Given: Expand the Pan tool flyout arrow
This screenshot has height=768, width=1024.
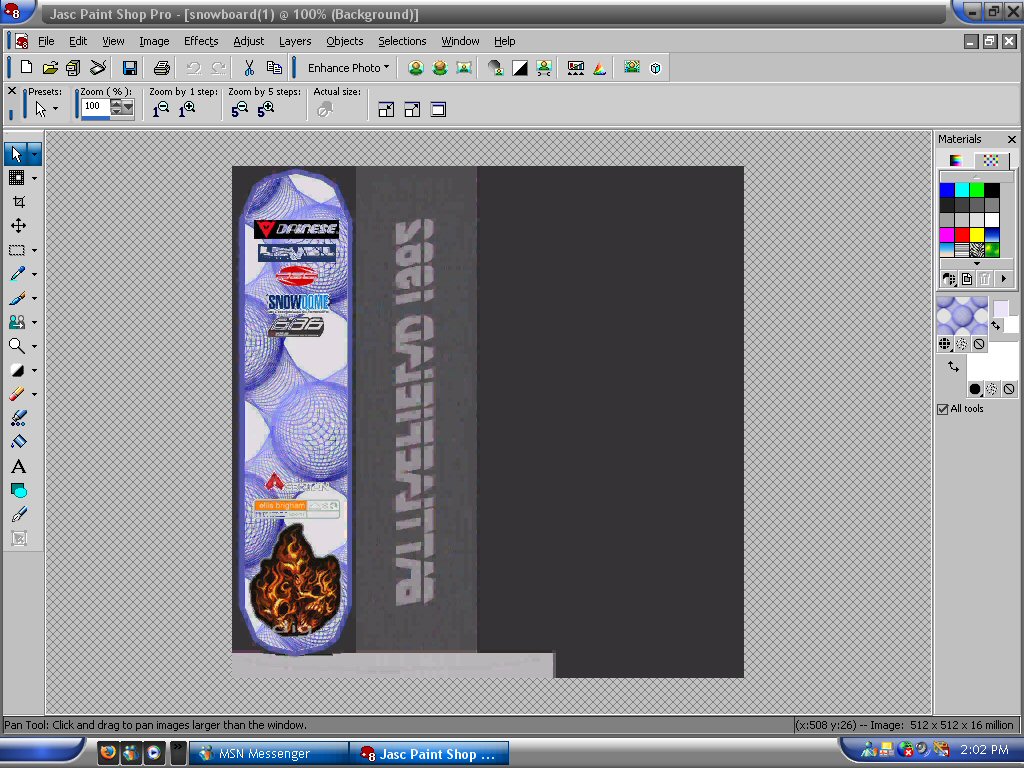Looking at the screenshot, I should [35, 154].
